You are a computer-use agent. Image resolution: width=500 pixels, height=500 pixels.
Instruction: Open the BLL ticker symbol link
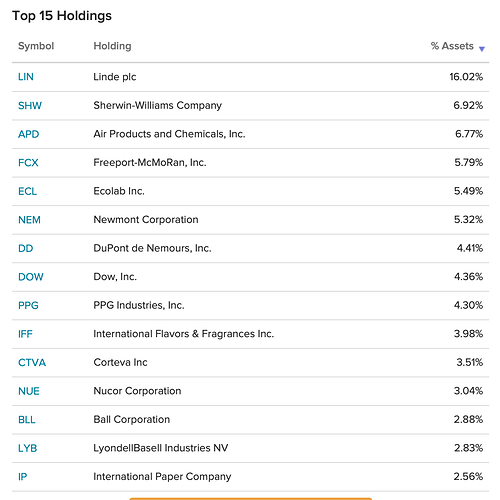click(x=27, y=420)
